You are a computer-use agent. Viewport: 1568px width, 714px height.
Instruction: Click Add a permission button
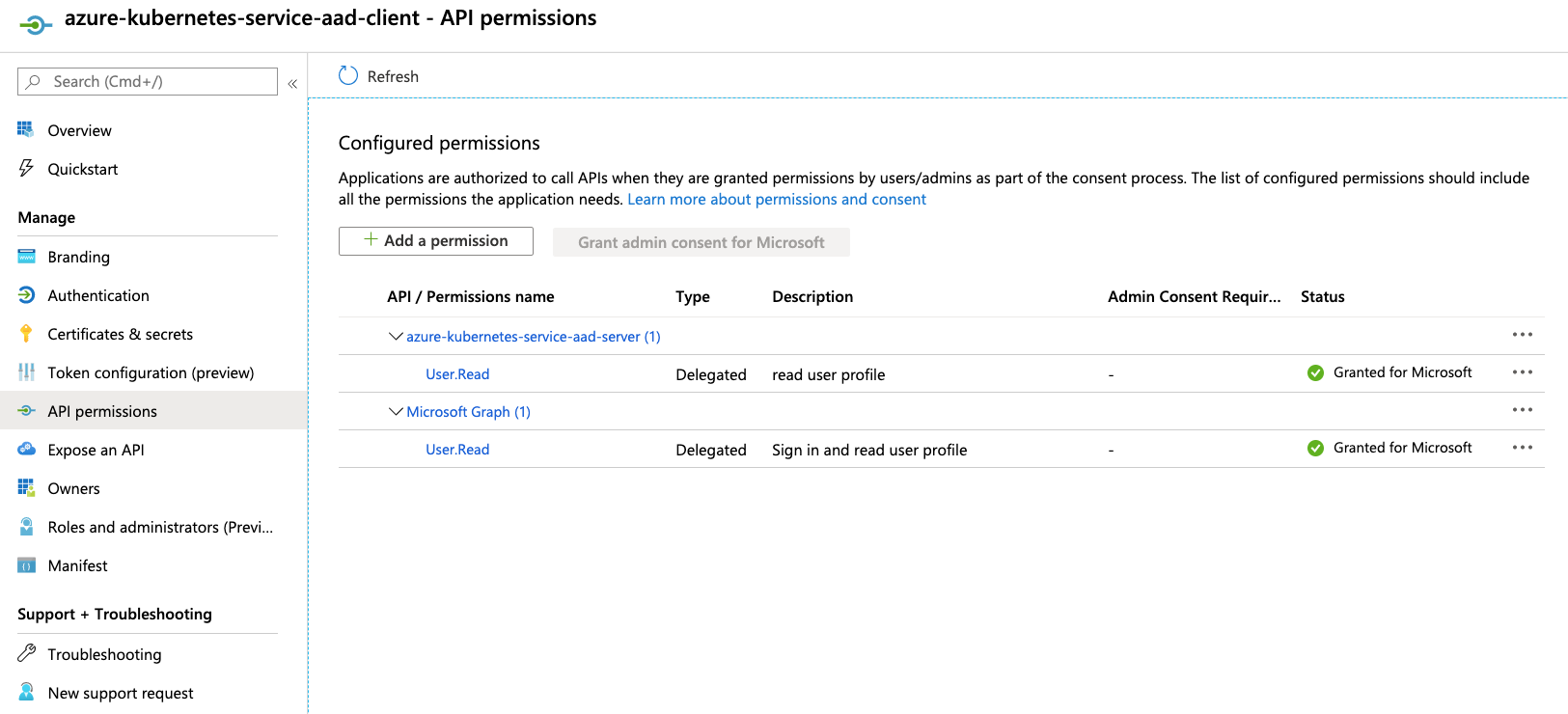436,241
